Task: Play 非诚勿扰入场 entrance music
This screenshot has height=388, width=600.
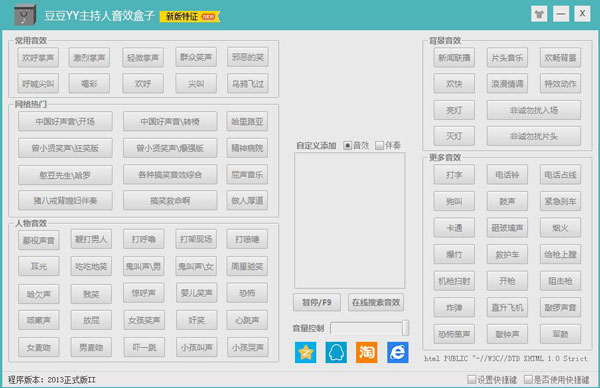Action: click(534, 110)
